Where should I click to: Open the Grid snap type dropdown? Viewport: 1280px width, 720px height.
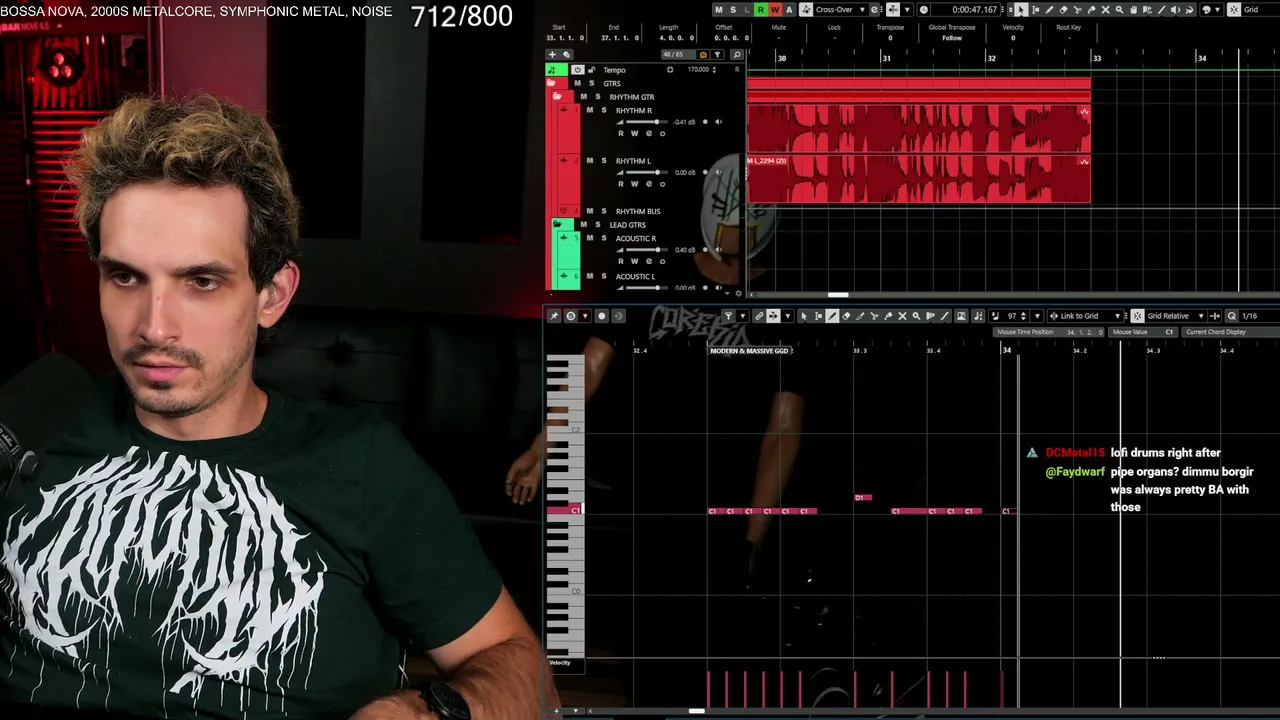tap(1260, 10)
